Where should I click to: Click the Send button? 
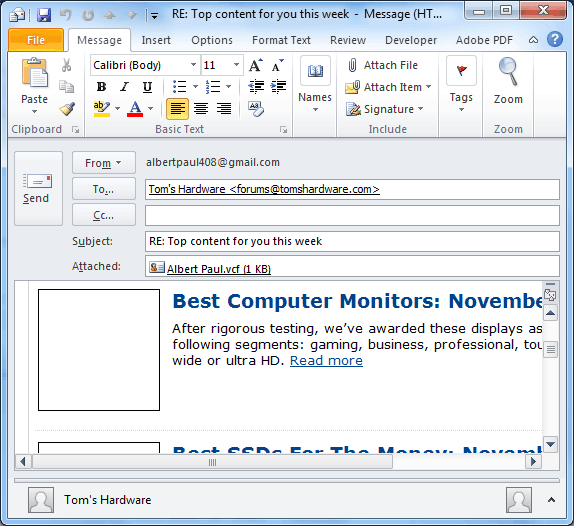[x=38, y=189]
